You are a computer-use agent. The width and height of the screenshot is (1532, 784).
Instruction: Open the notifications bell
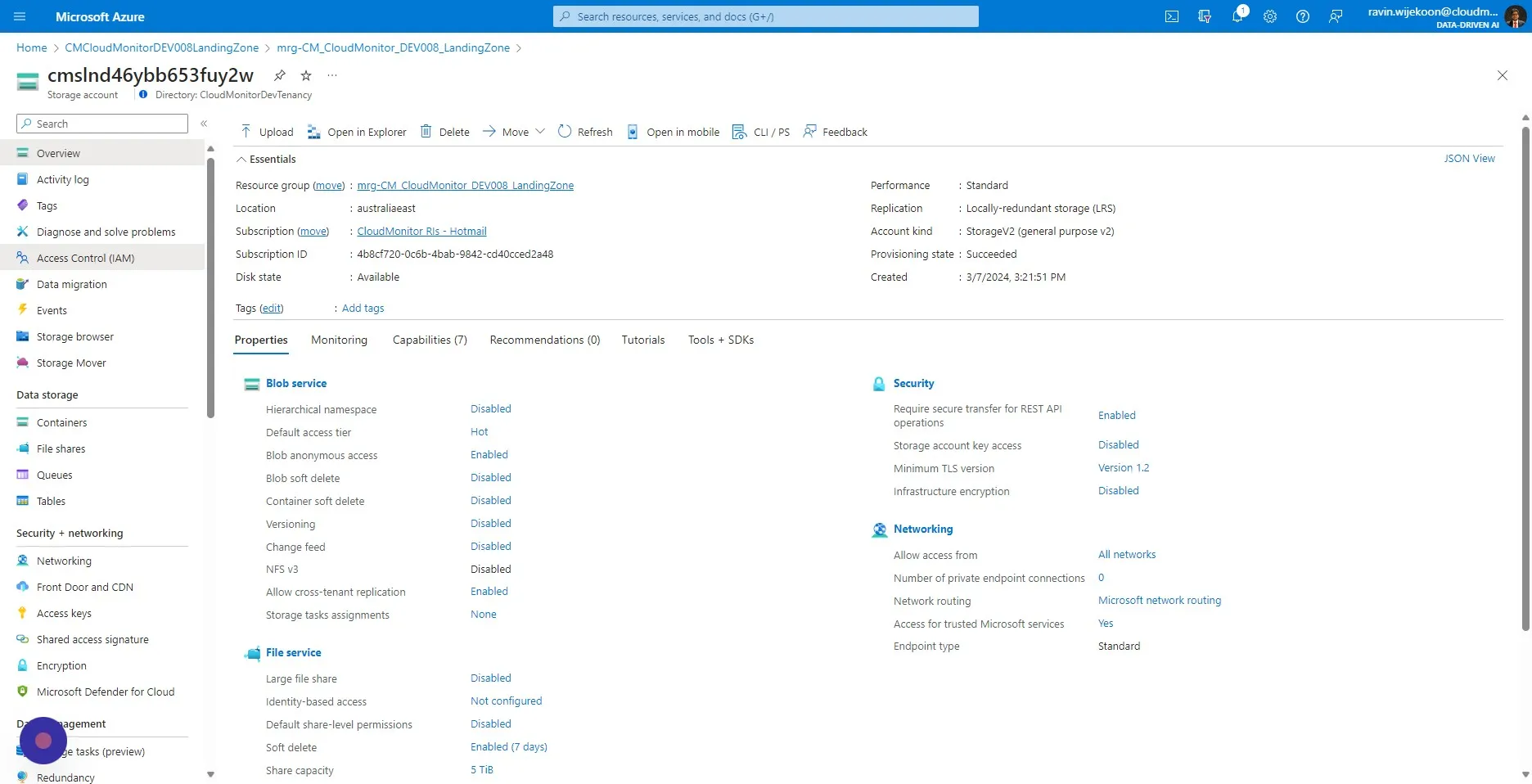(1237, 16)
